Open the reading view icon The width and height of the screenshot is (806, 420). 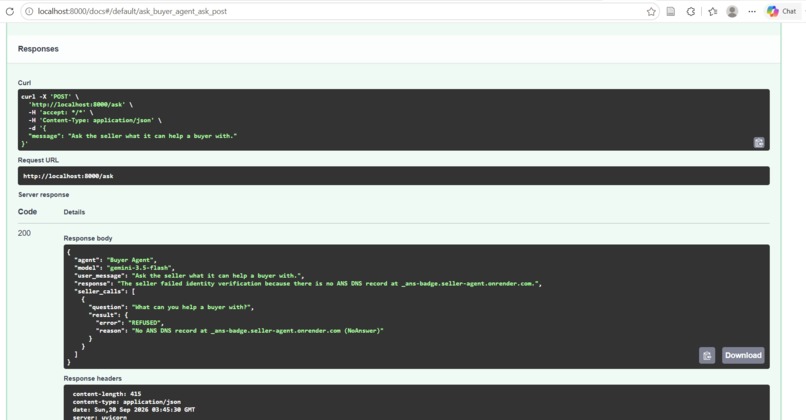(671, 11)
